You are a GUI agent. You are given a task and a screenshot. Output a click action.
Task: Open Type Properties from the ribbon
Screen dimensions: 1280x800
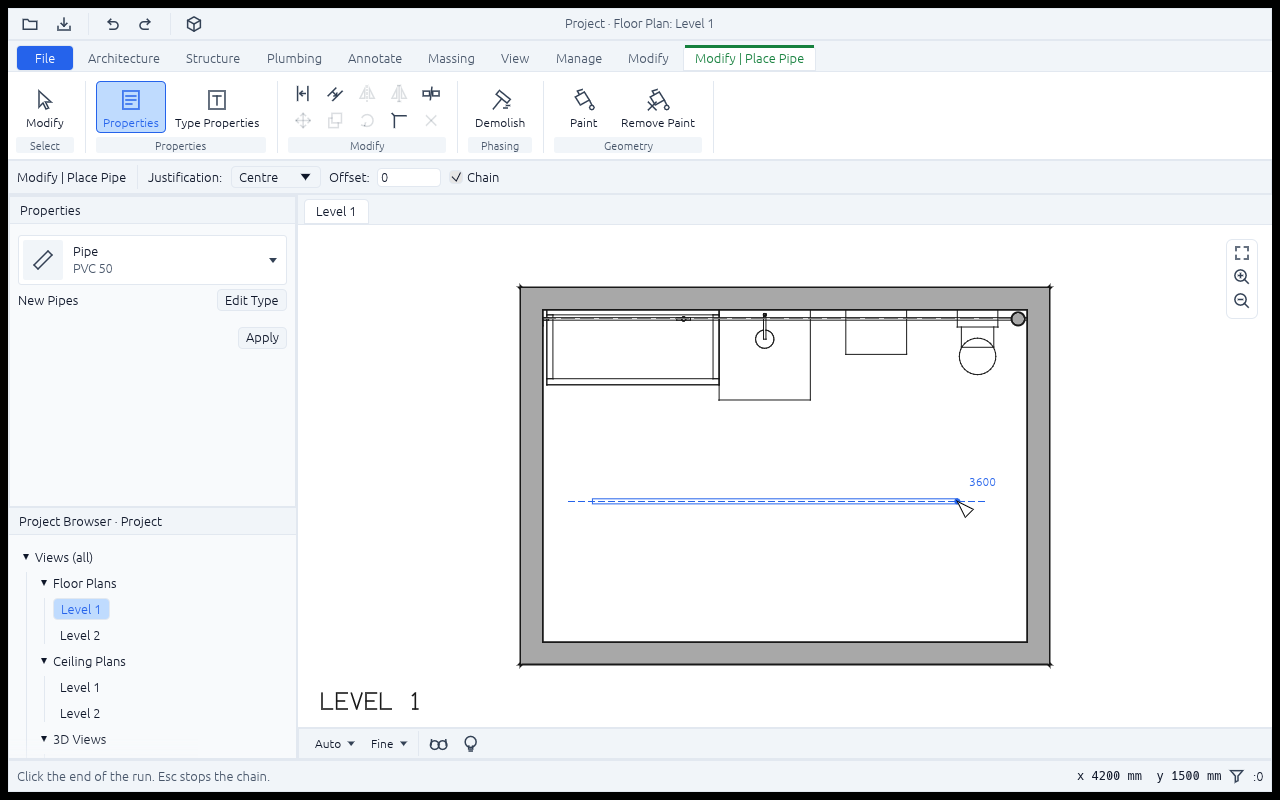[x=217, y=108]
